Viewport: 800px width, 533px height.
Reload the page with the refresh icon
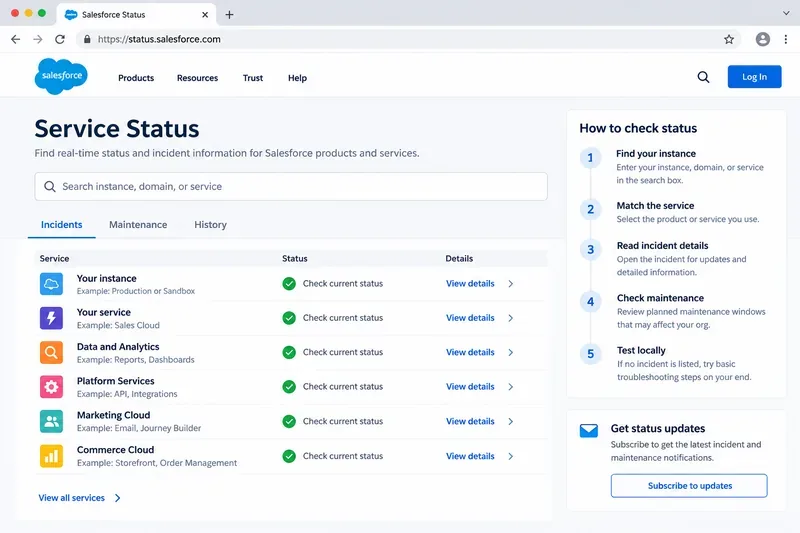pyautogui.click(x=60, y=39)
